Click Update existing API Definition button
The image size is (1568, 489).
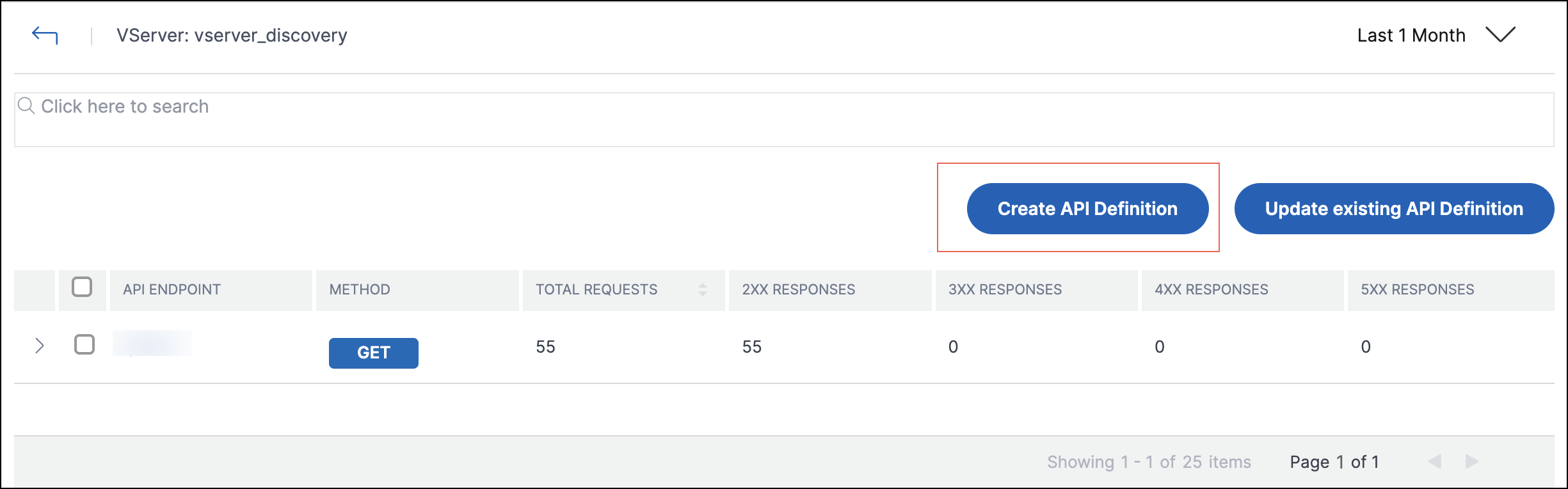(x=1394, y=209)
